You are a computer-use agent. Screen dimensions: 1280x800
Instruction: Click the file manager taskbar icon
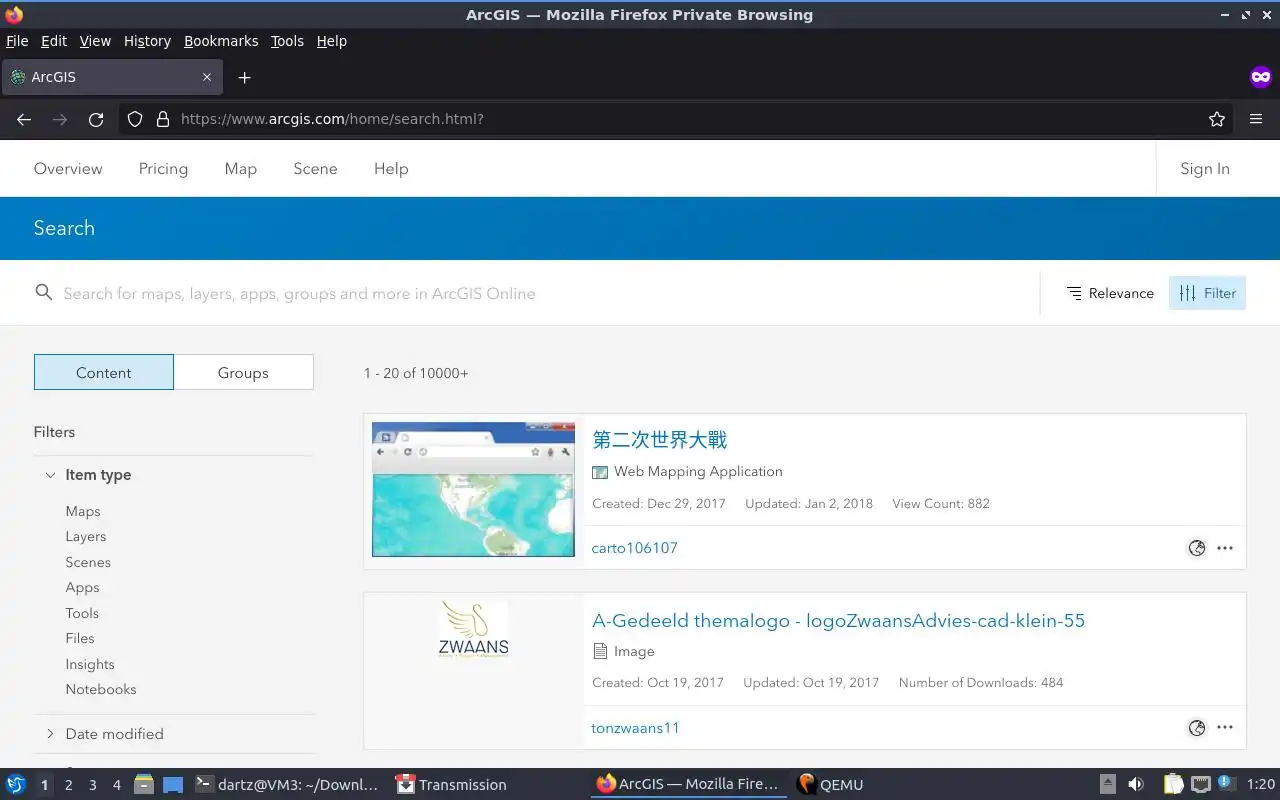tap(144, 785)
